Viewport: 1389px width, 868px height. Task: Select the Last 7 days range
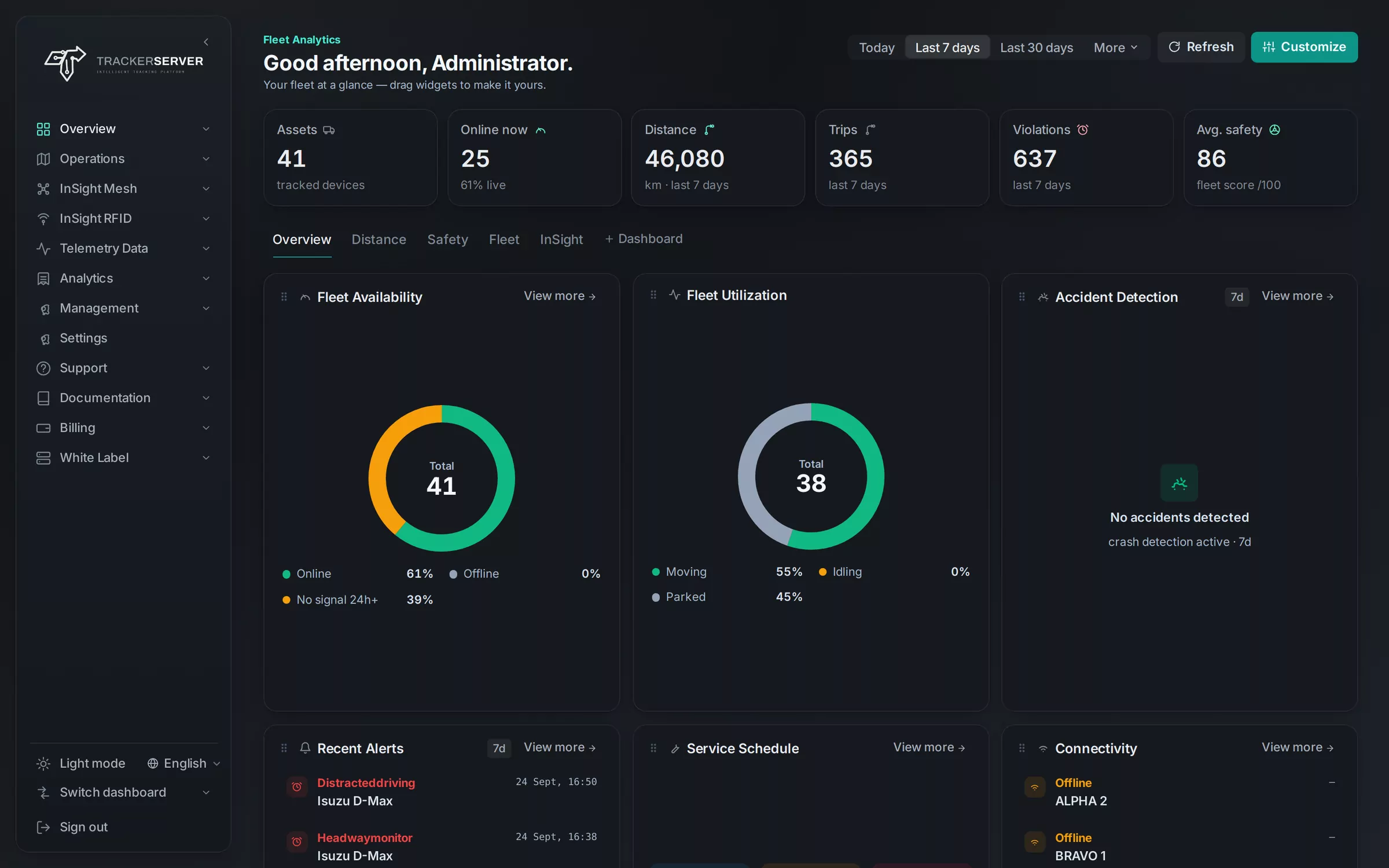947,47
